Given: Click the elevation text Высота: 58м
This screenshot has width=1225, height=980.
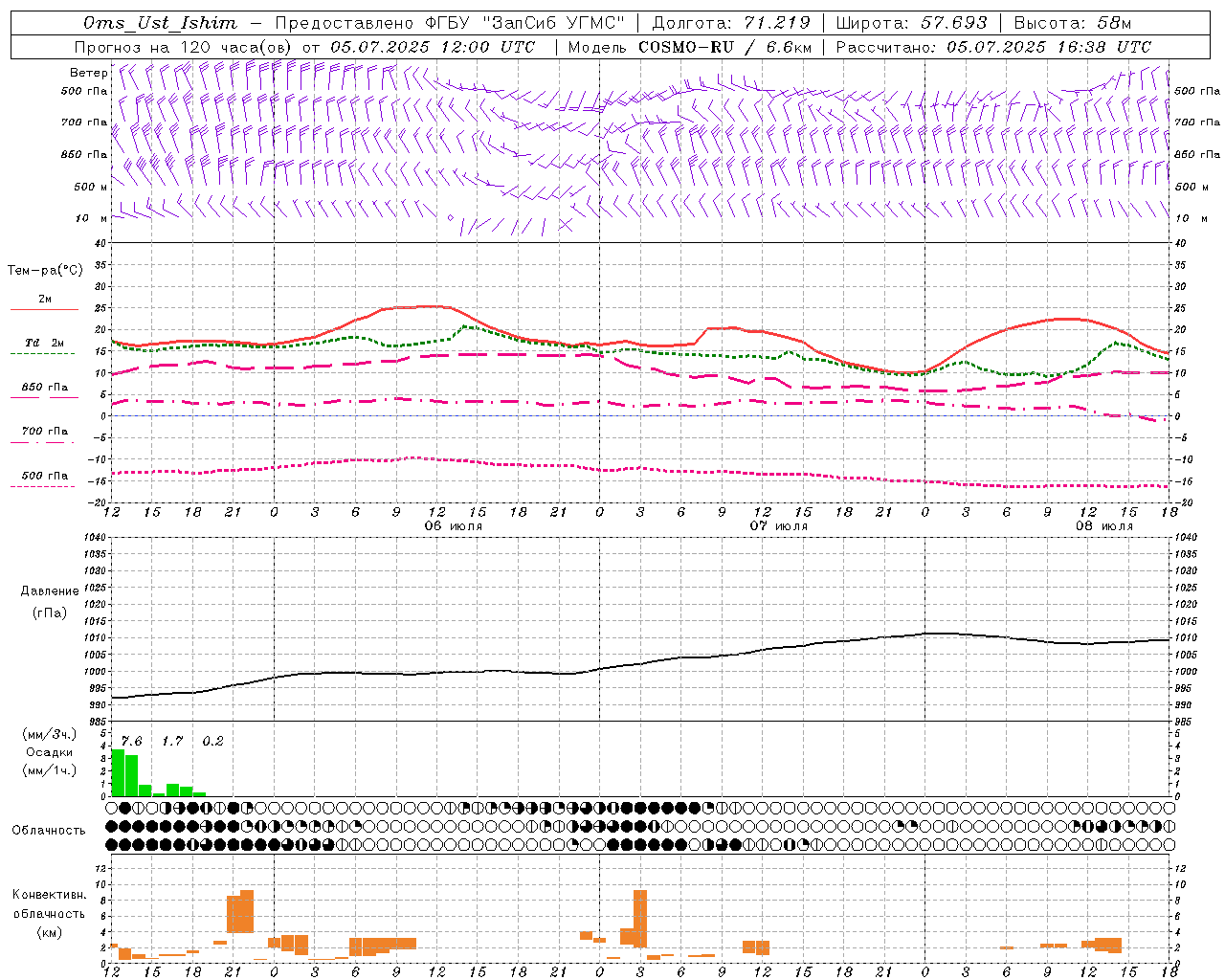Looking at the screenshot, I should [1073, 23].
